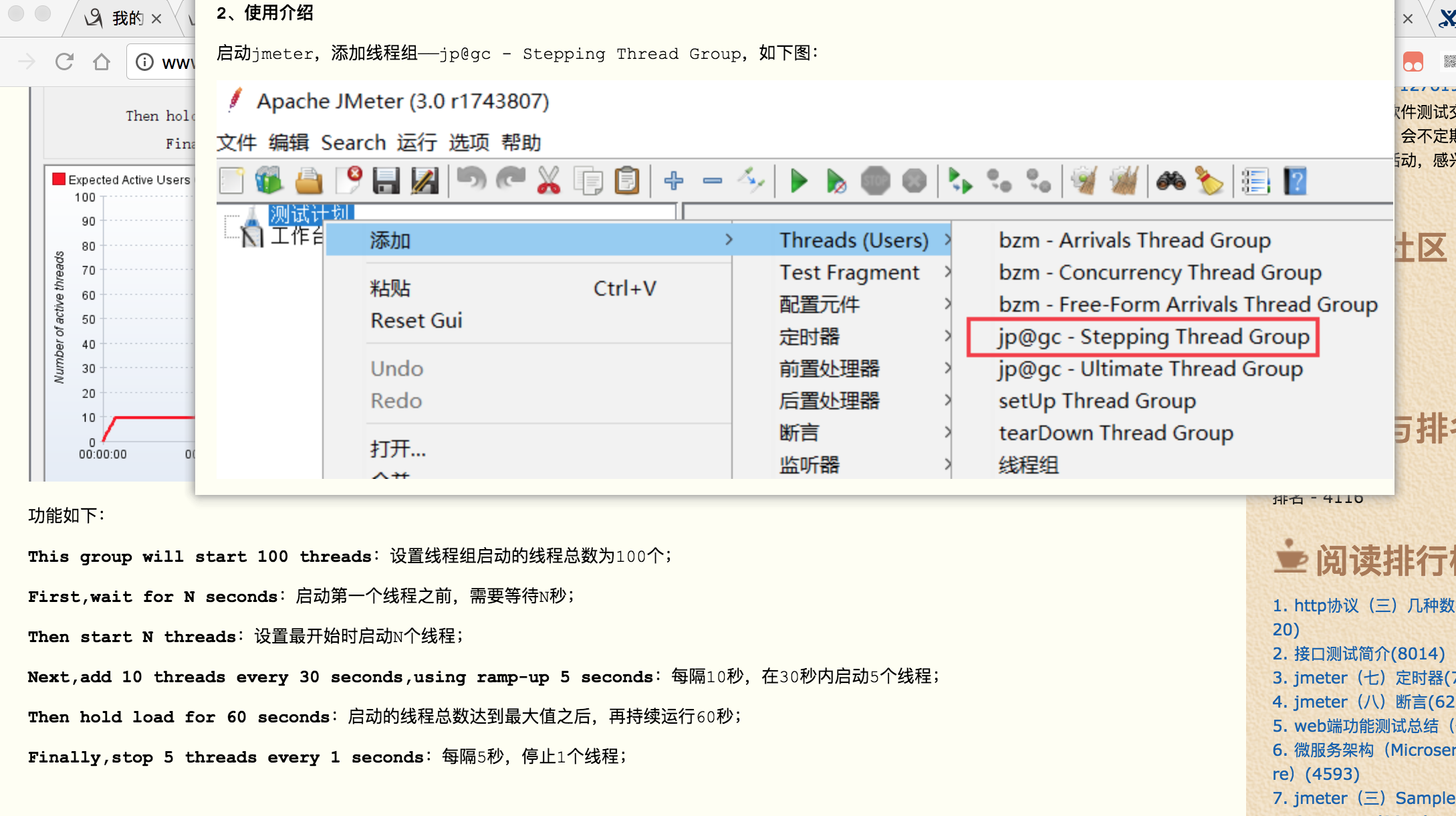The image size is (1456, 816).
Task: Click the Open file folder icon in JMeter
Action: (308, 181)
